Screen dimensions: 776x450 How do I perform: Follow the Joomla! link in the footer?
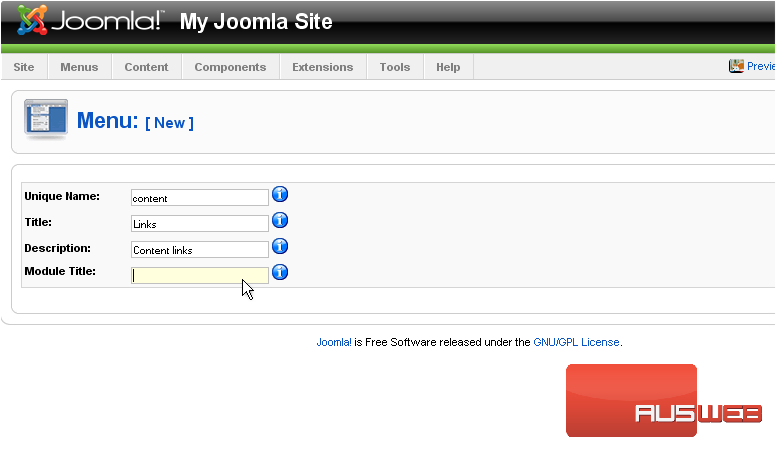click(x=334, y=342)
